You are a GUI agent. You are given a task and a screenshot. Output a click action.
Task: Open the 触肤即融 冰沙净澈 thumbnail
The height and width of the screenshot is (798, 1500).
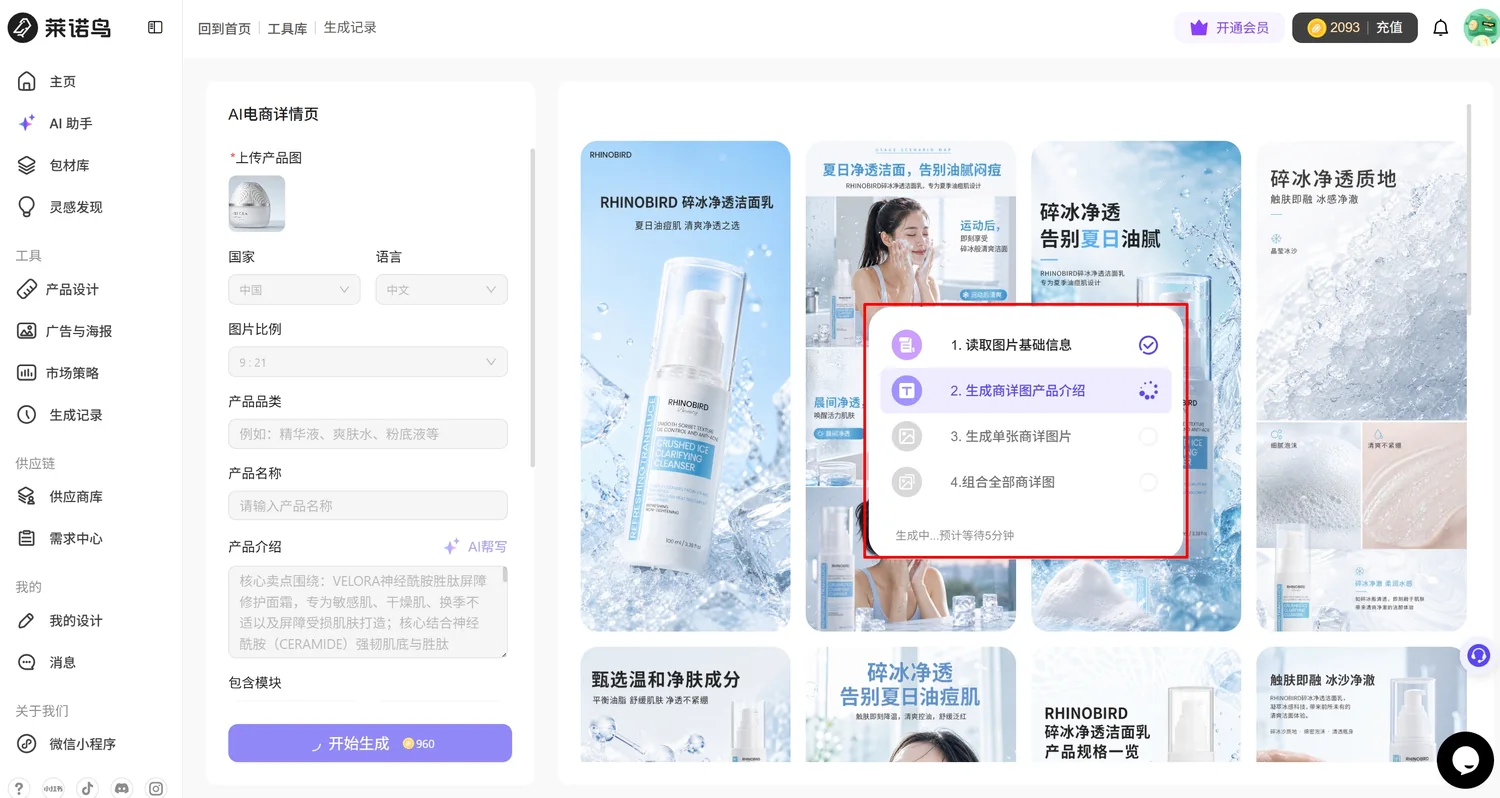[x=1361, y=704]
